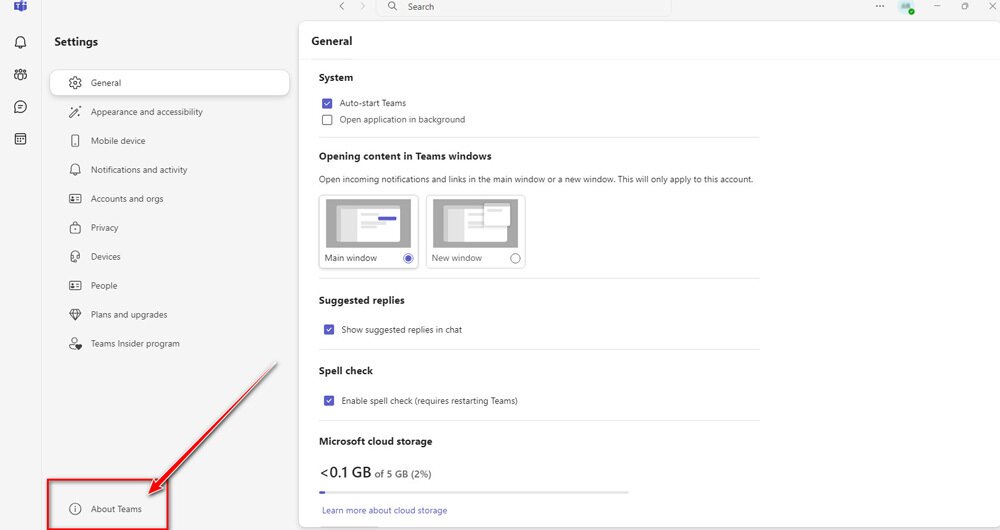Click the Opening content in Teams windows heading

coord(405,156)
